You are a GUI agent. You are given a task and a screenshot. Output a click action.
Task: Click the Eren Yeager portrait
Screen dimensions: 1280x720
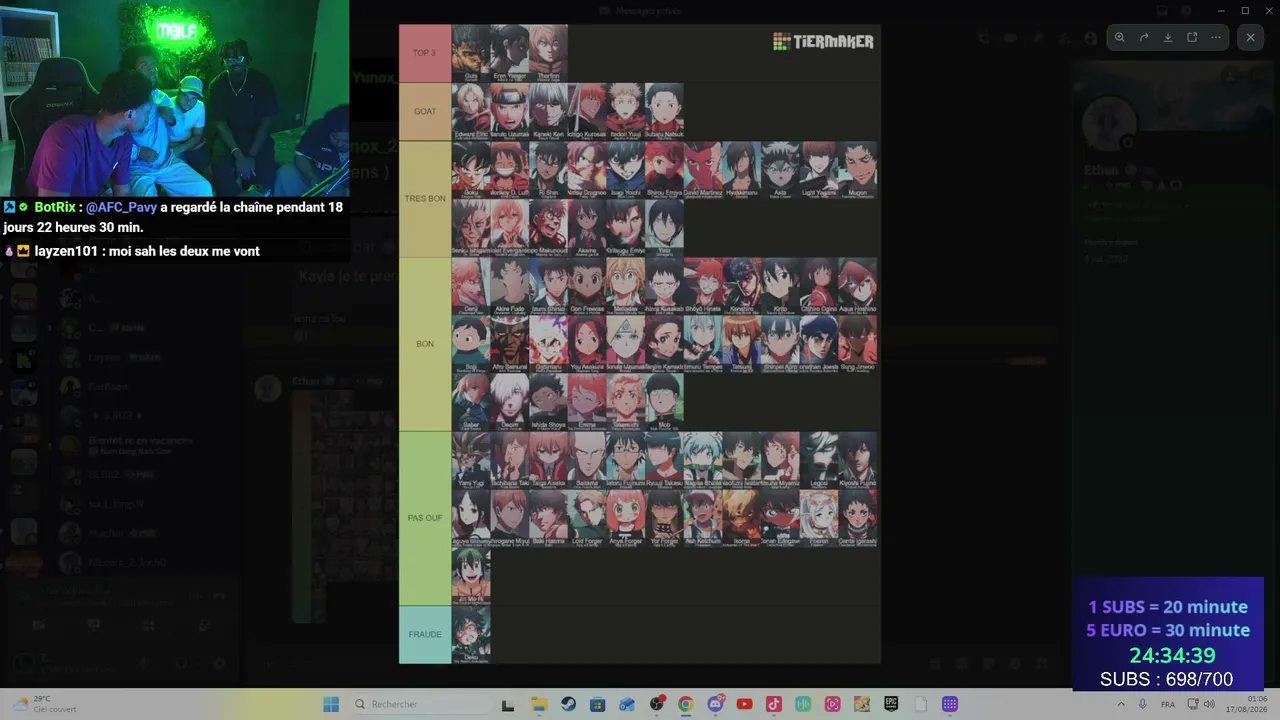[510, 53]
